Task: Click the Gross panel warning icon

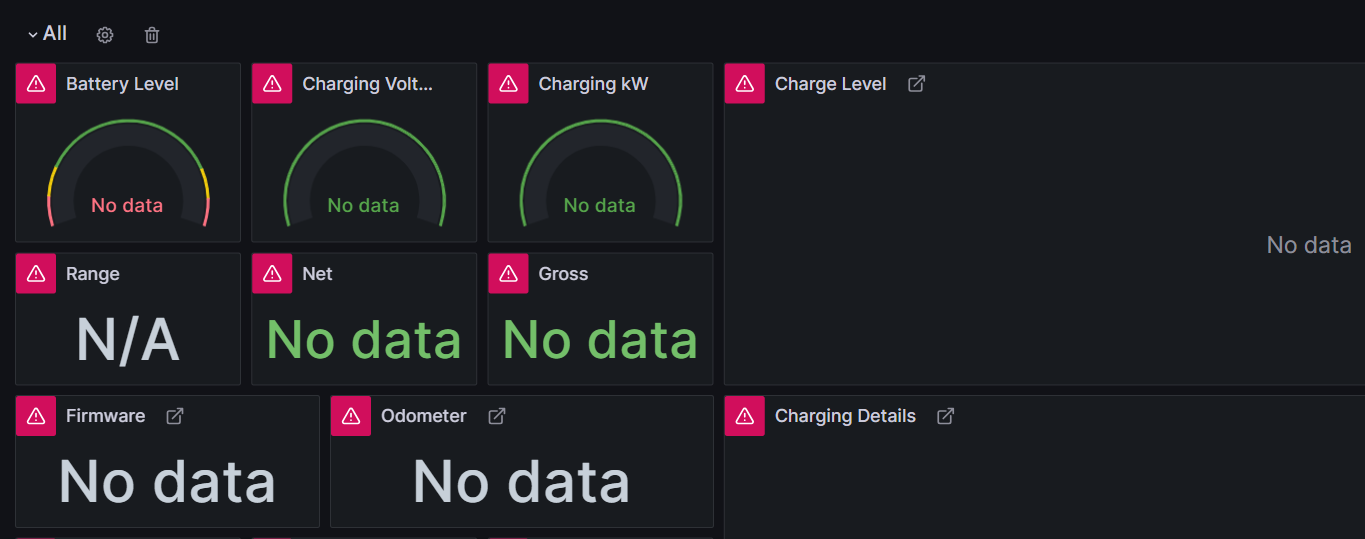Action: point(508,274)
